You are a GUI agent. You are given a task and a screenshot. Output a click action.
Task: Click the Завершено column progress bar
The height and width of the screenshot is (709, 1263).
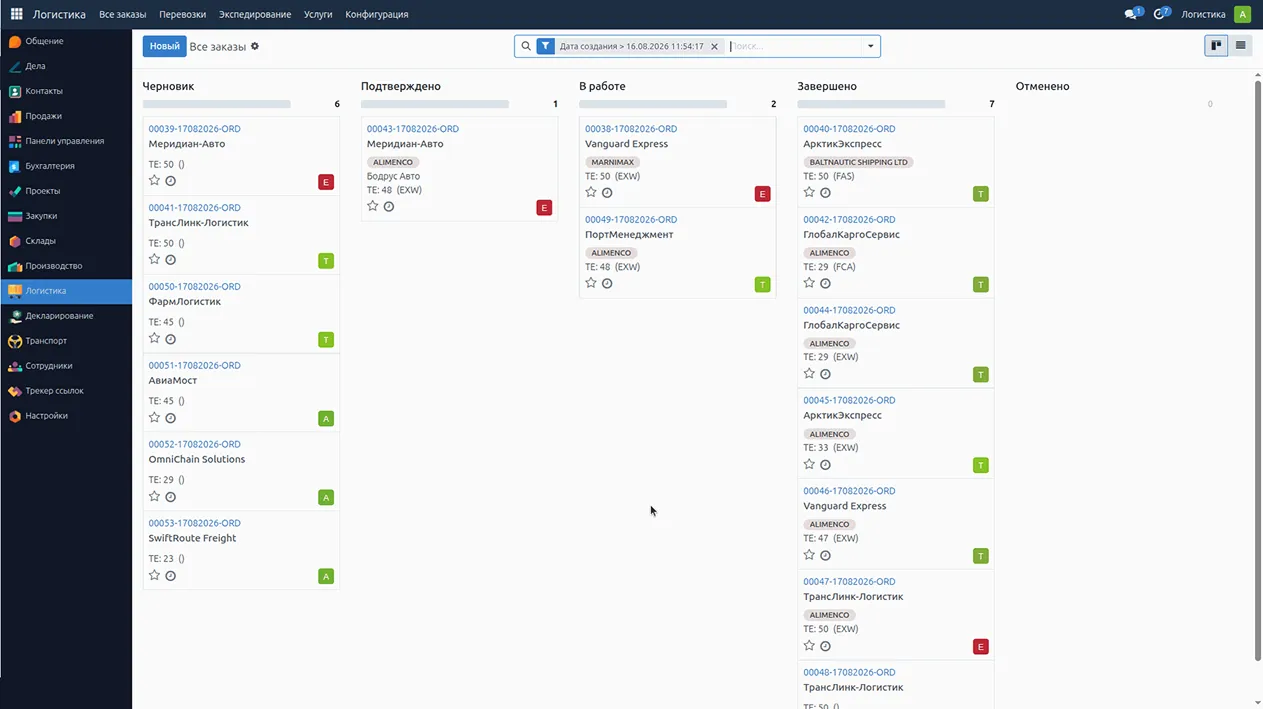(871, 104)
